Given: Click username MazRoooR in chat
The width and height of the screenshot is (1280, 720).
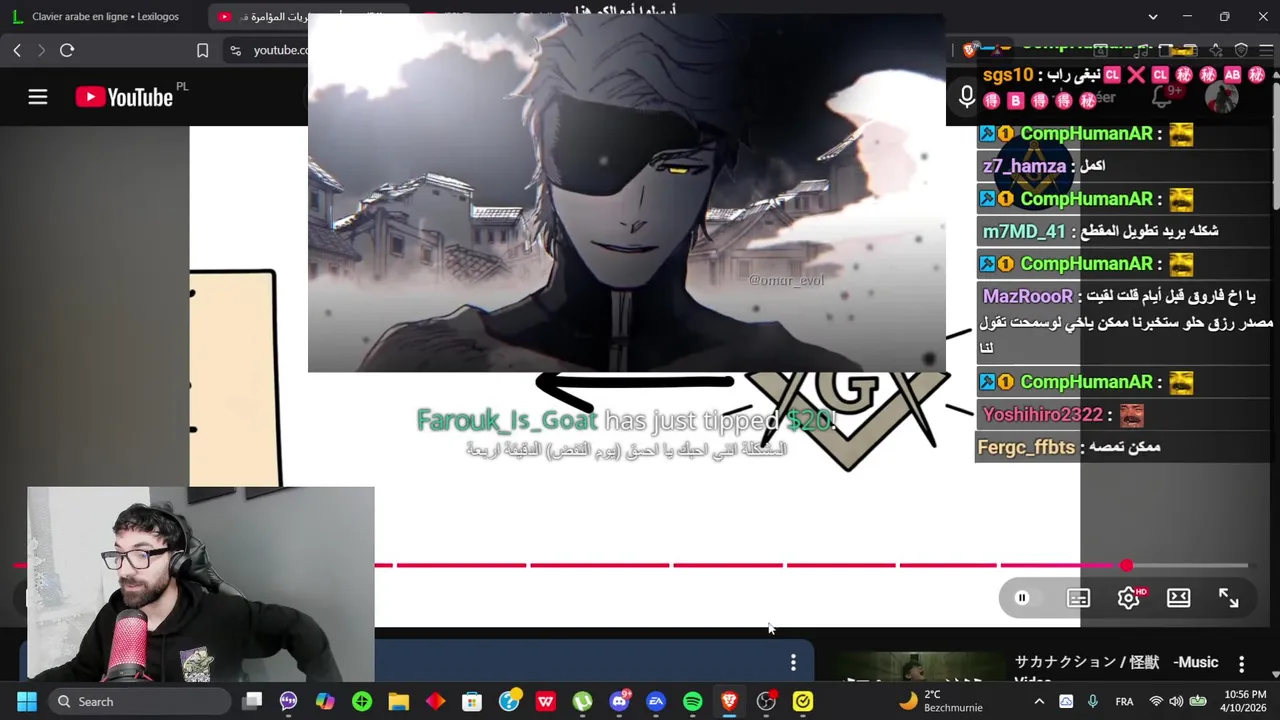Looking at the screenshot, I should (1027, 296).
